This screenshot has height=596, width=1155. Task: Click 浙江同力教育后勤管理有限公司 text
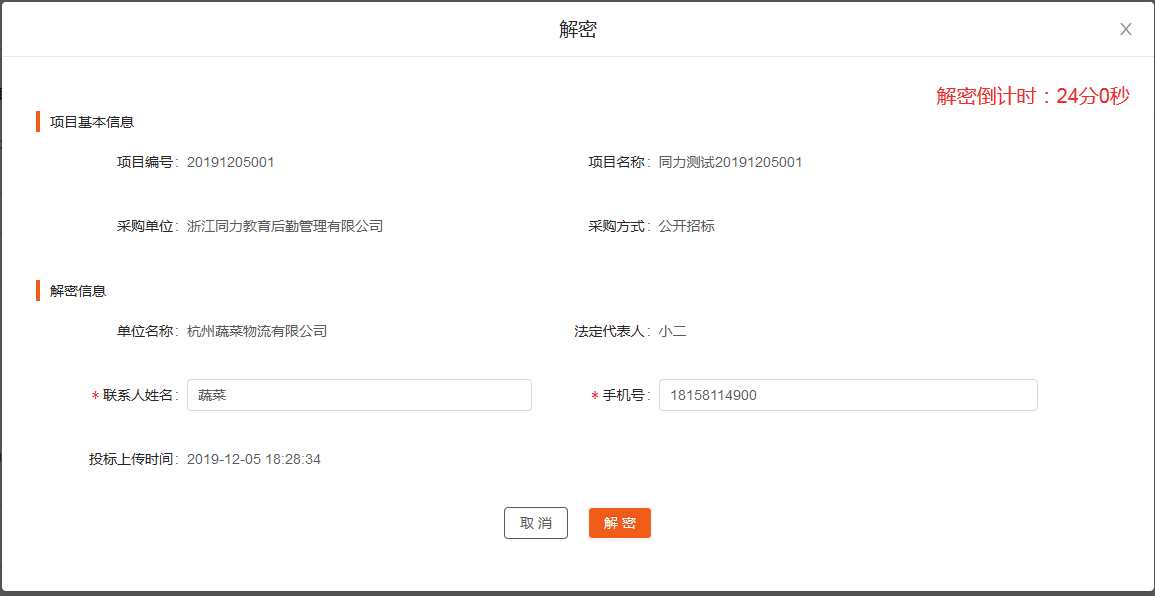coord(285,226)
